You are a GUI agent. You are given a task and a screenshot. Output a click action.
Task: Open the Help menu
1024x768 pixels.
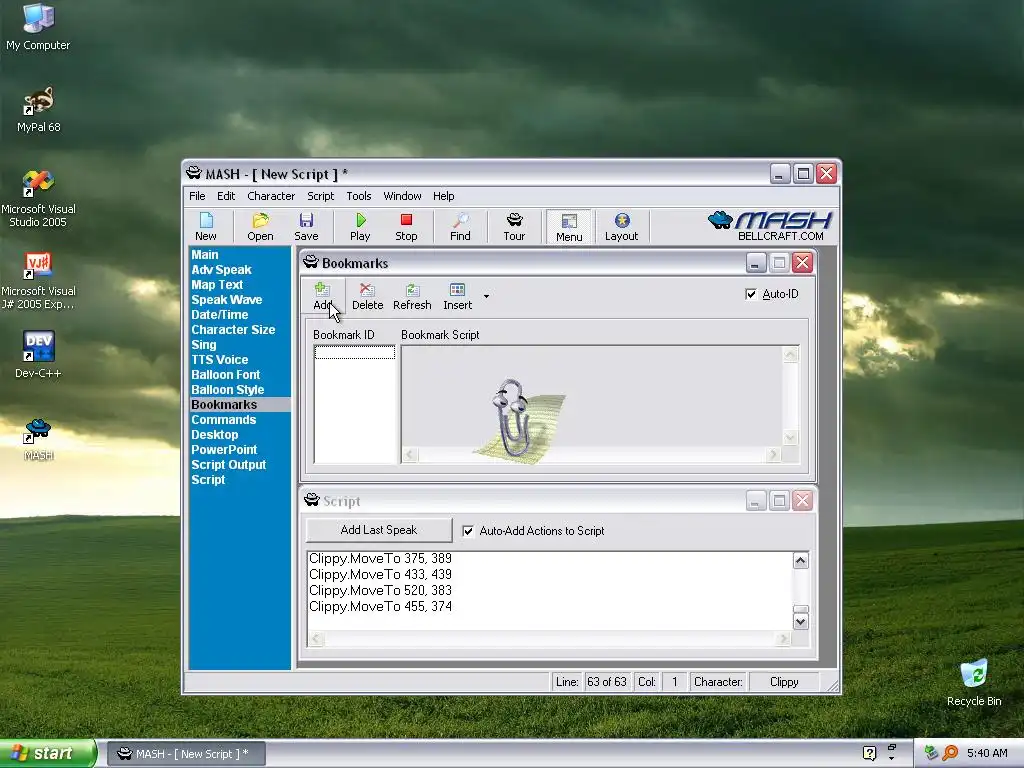pos(443,196)
